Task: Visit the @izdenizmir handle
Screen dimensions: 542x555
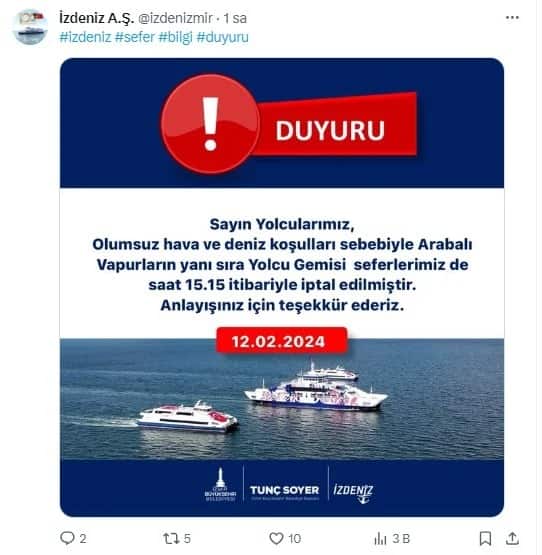Action: (175, 18)
